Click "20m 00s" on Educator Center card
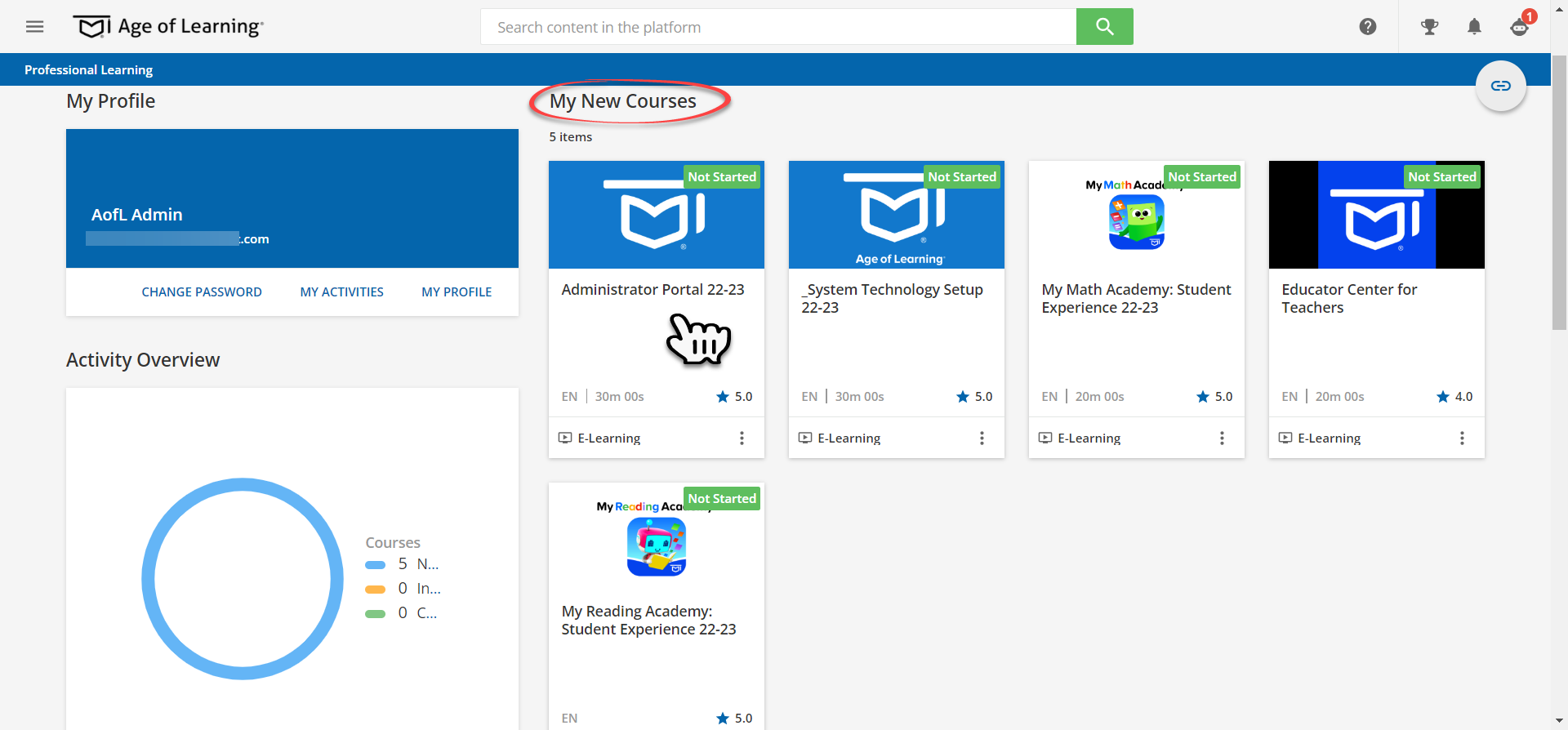Image resolution: width=1568 pixels, height=730 pixels. pyautogui.click(x=1339, y=397)
